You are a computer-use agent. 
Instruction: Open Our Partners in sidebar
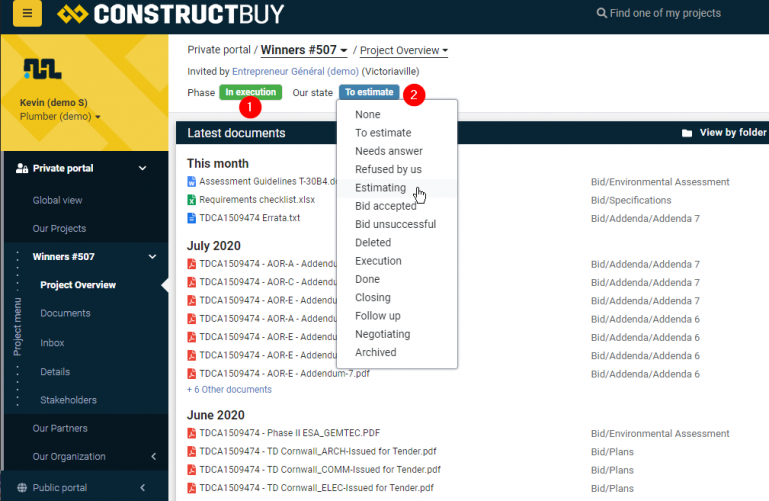(60, 428)
